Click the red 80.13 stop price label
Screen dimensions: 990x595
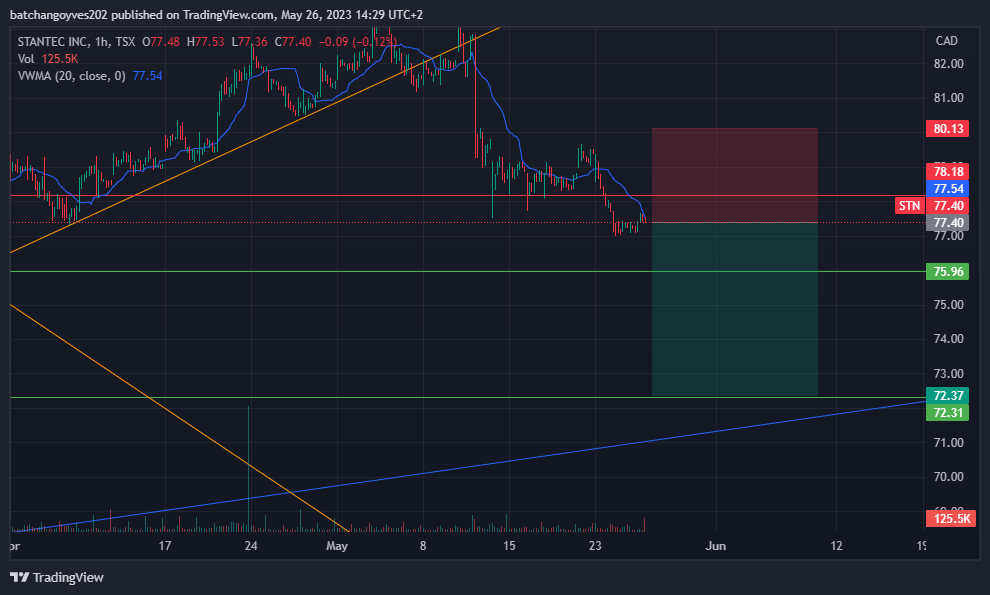[947, 129]
